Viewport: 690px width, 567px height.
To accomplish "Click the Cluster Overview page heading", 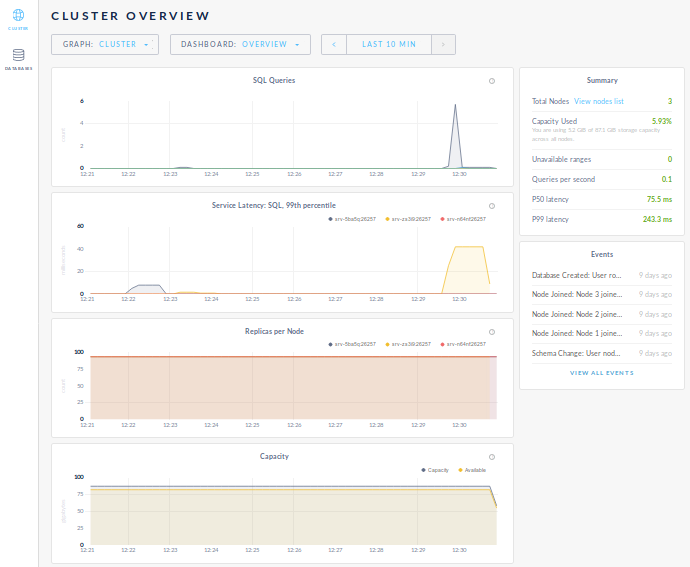I will click(x=130, y=16).
